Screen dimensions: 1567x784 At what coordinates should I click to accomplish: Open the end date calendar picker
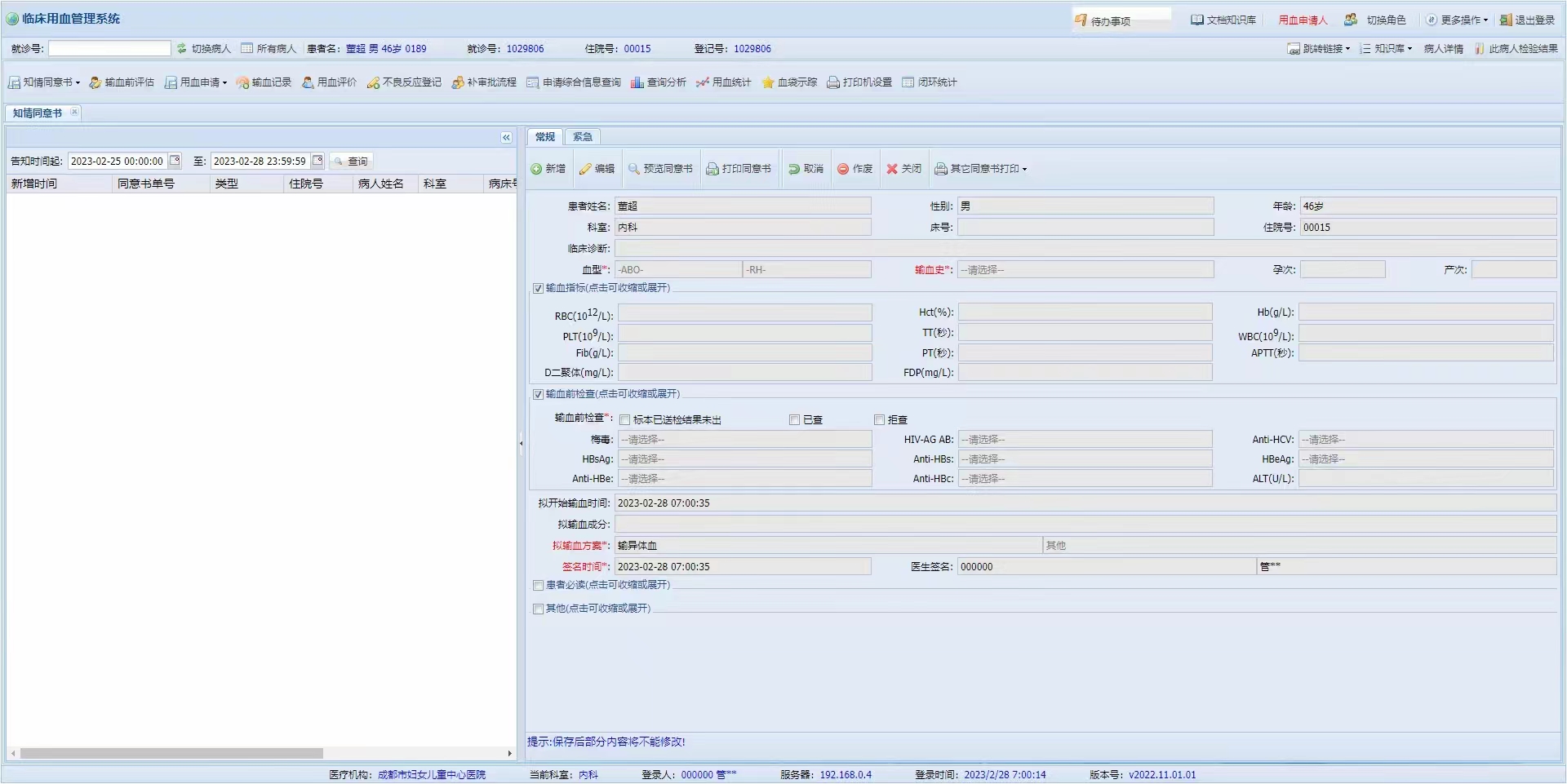point(317,161)
